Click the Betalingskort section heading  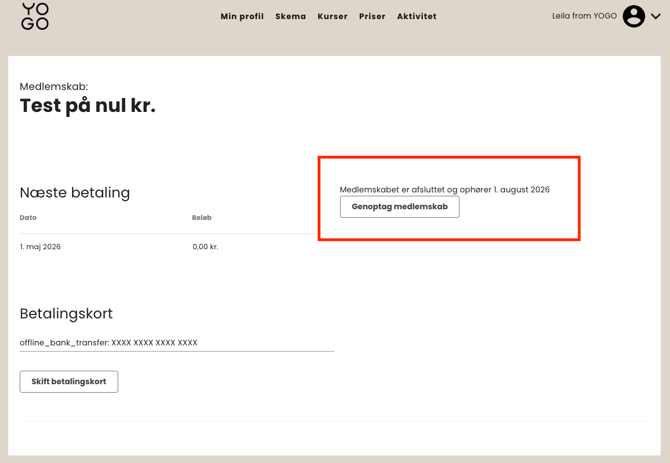[66, 314]
